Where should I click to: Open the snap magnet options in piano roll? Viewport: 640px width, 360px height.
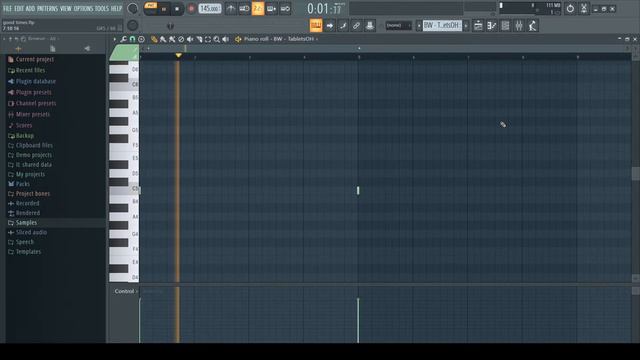(x=132, y=39)
